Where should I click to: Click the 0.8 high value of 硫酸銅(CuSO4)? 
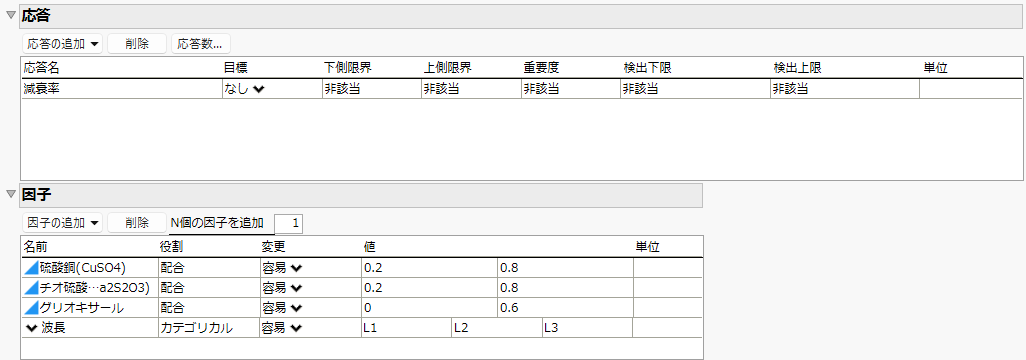click(x=565, y=268)
